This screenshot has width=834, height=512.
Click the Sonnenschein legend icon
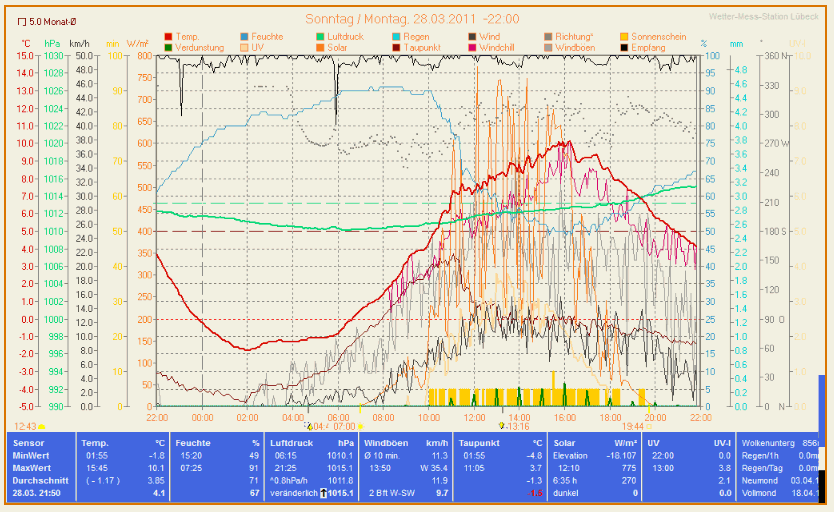624,37
